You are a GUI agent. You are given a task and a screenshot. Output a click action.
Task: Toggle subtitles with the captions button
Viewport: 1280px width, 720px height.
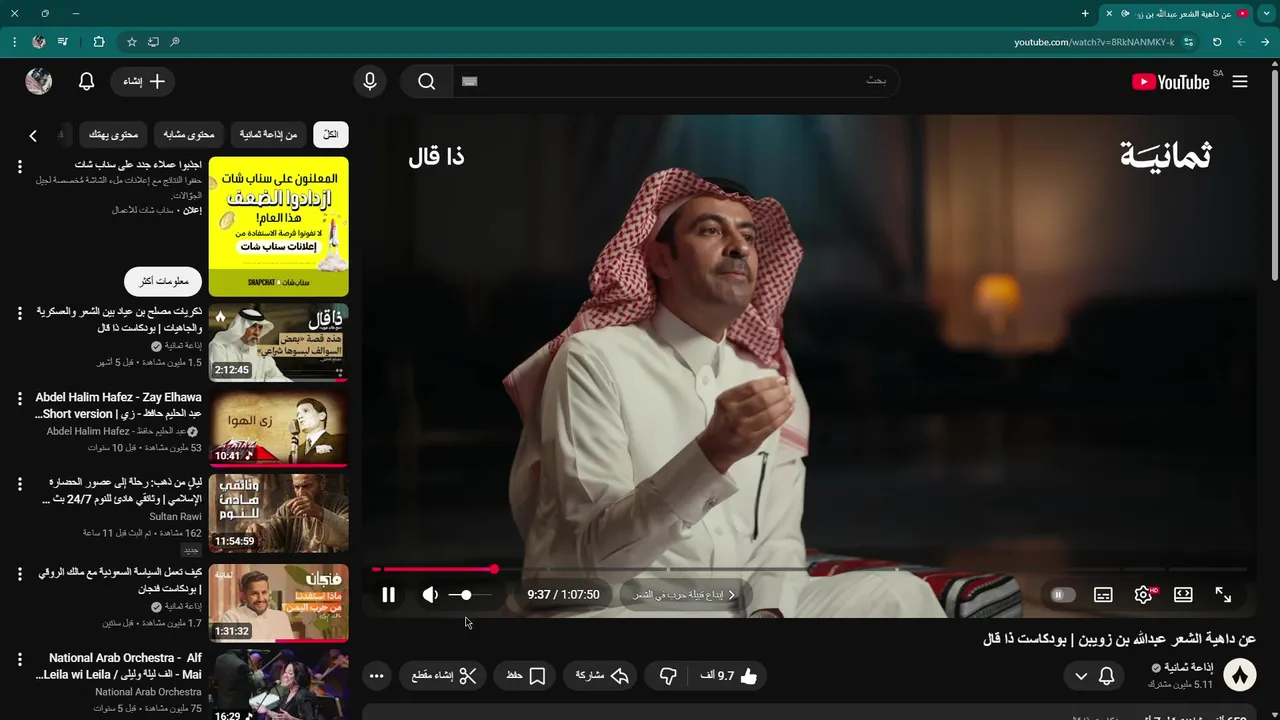(x=1103, y=595)
